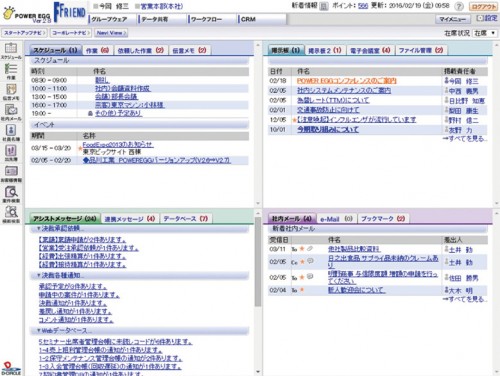500x376 pixels.
Task: Click the マイメニュー button
Action: click(x=453, y=19)
